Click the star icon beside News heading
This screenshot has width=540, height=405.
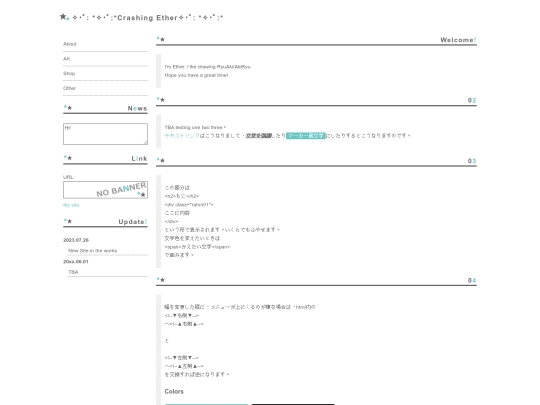(68, 108)
